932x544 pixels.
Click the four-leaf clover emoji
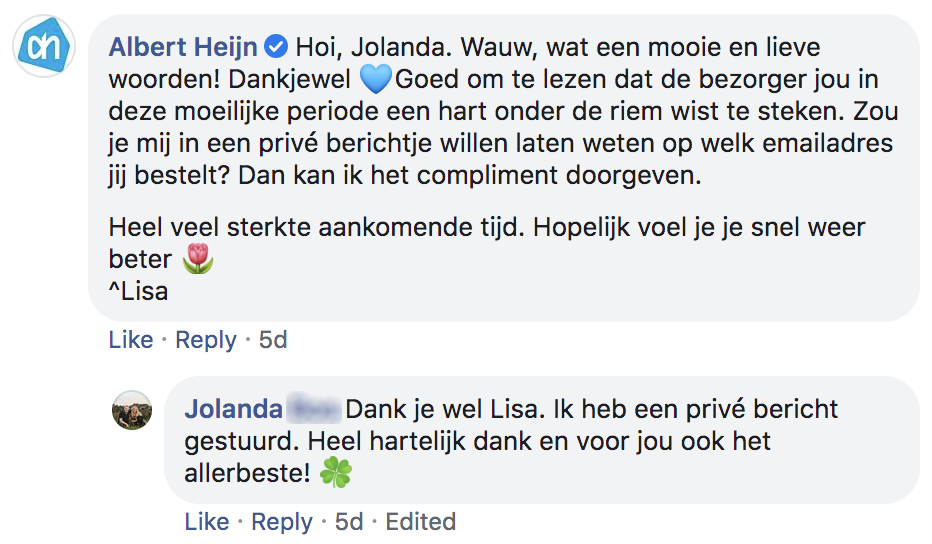tap(336, 473)
